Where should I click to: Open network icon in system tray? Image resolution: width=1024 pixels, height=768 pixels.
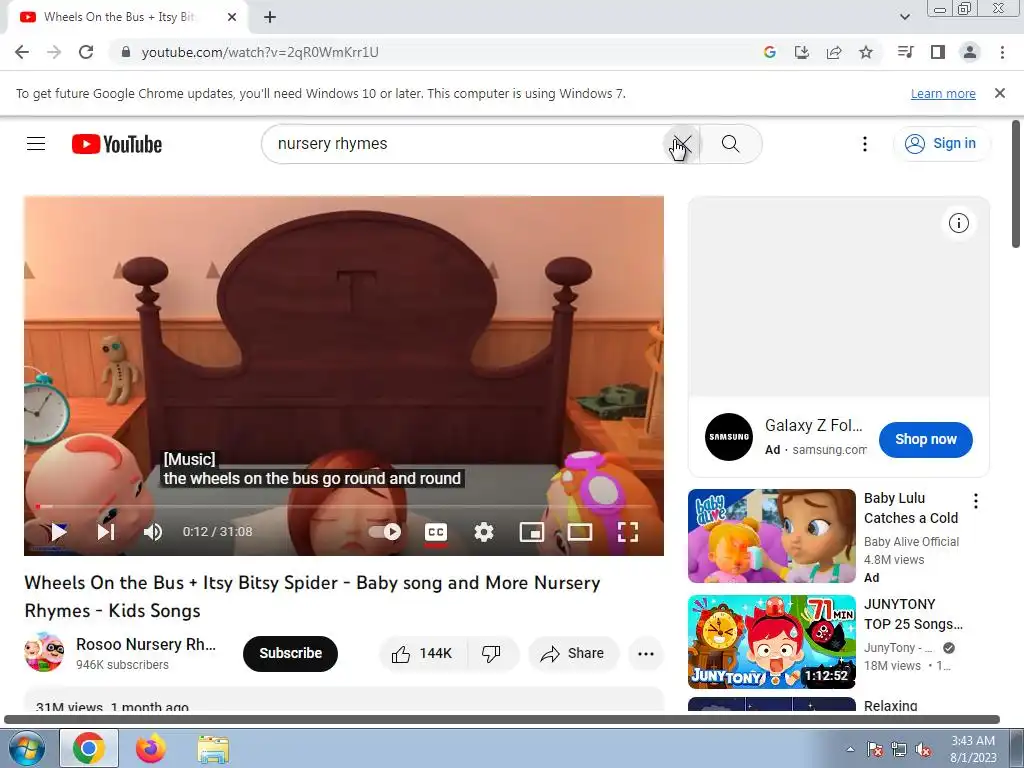click(x=899, y=749)
